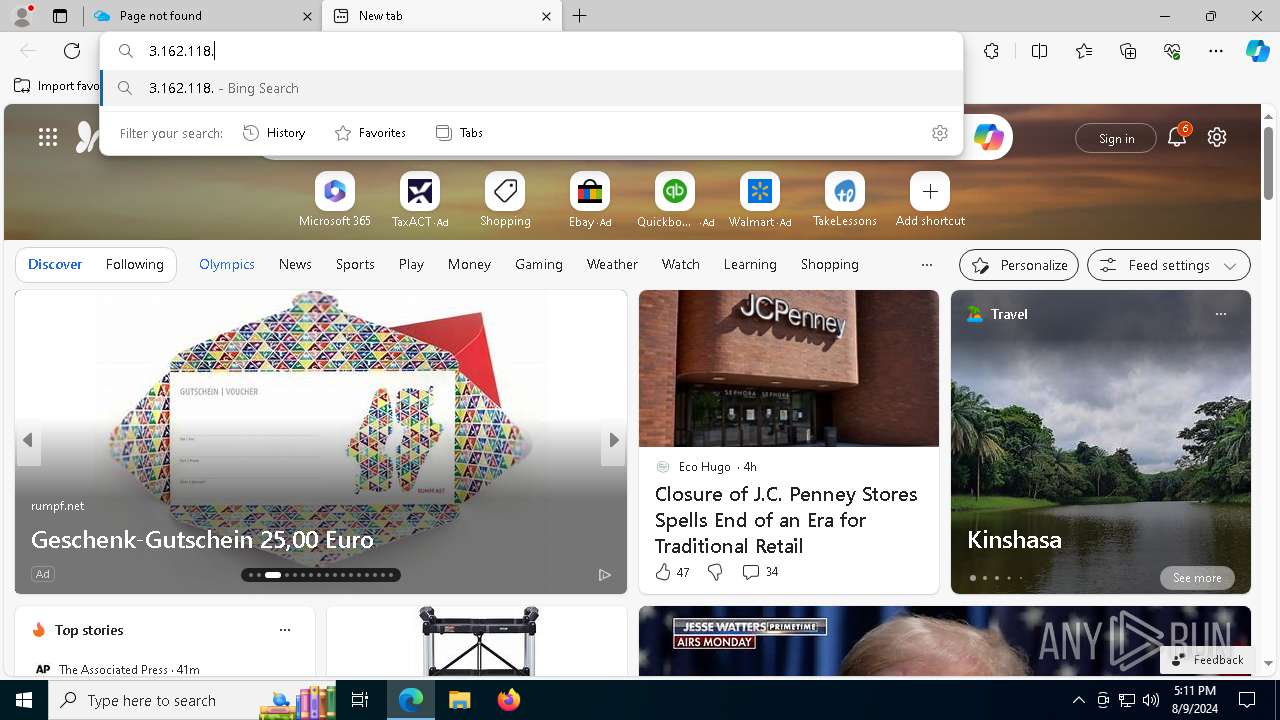
Task: Switch to Discover feed tab
Action: (55, 264)
